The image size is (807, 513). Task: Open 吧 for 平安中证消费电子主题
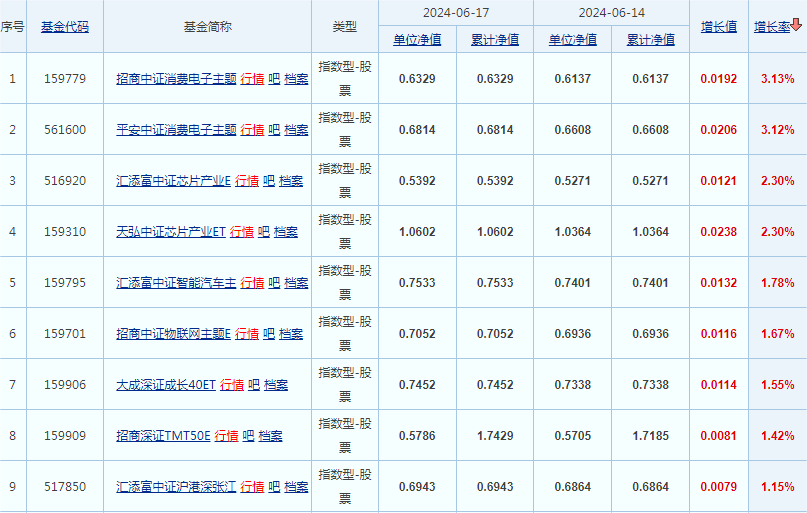[274, 130]
